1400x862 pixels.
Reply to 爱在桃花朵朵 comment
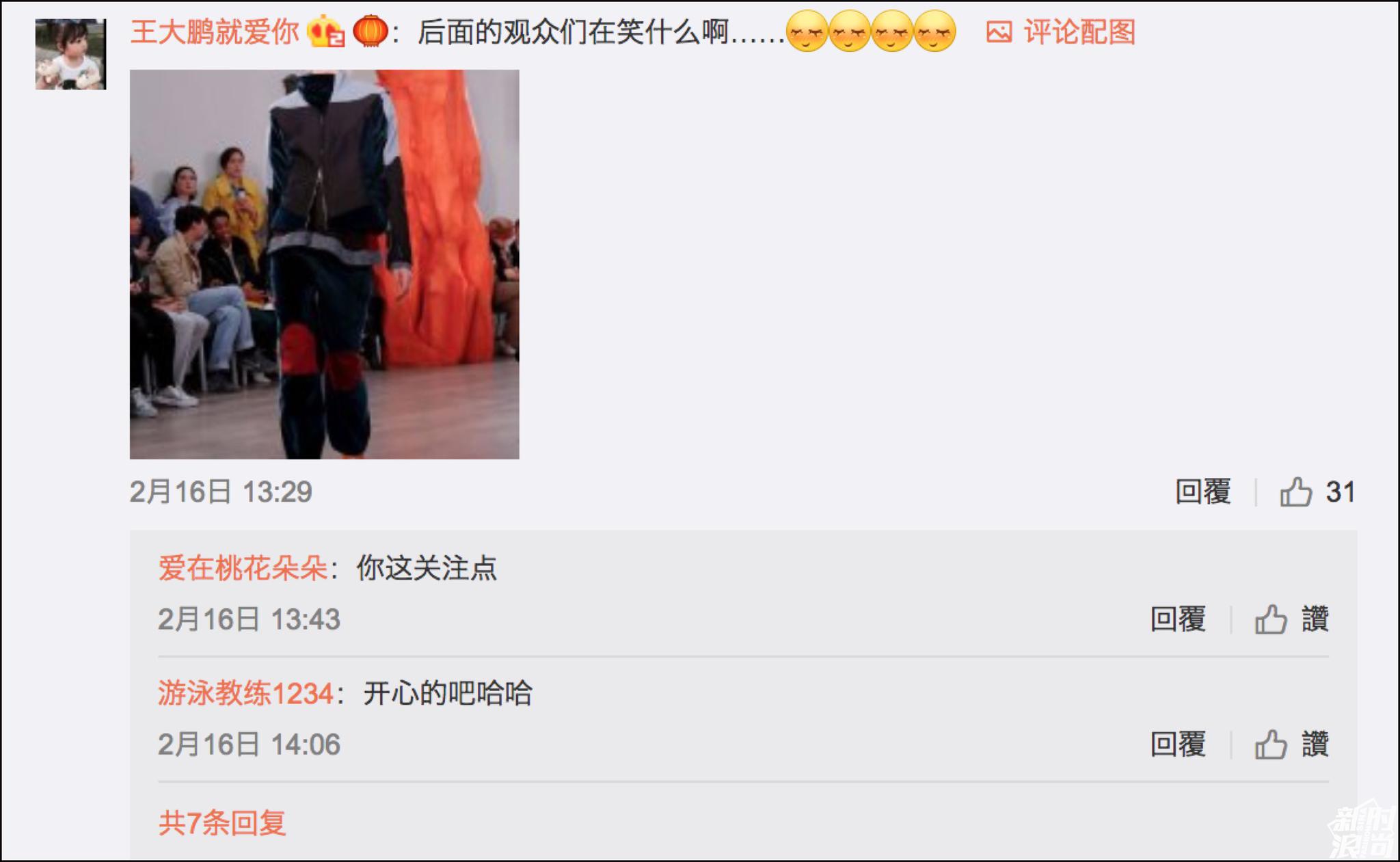click(1178, 619)
